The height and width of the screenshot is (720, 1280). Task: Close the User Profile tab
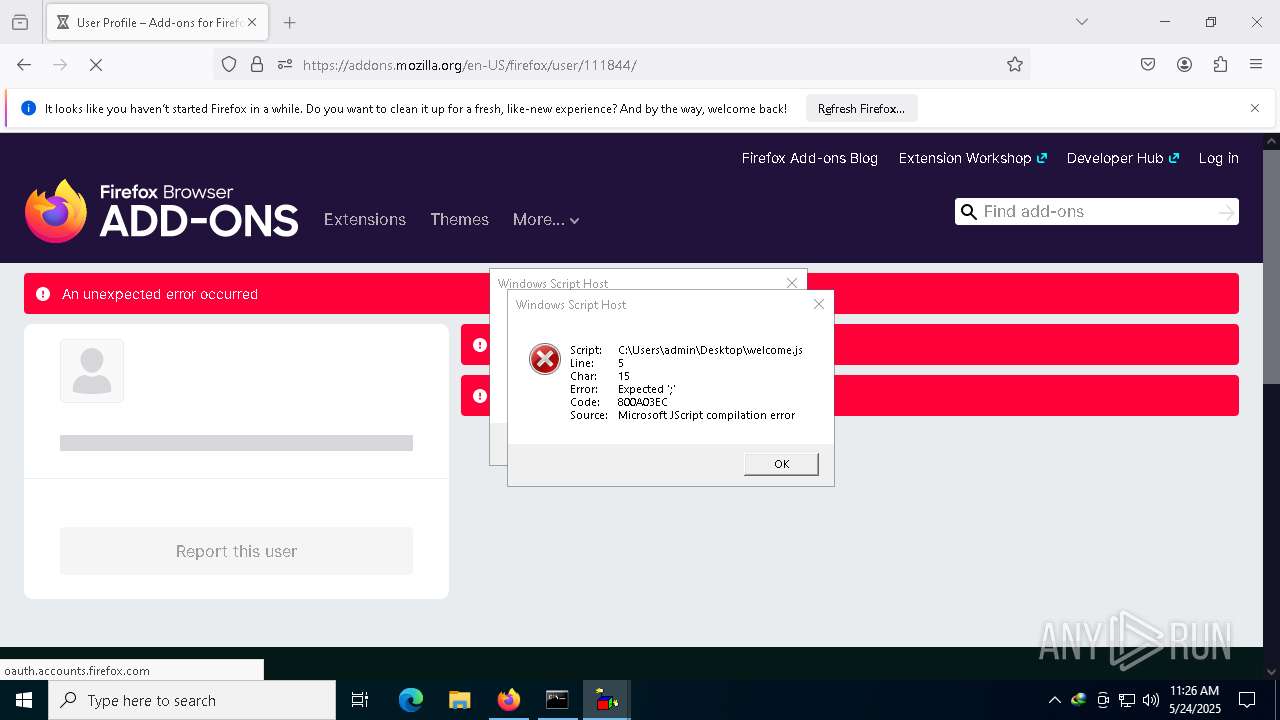click(252, 22)
